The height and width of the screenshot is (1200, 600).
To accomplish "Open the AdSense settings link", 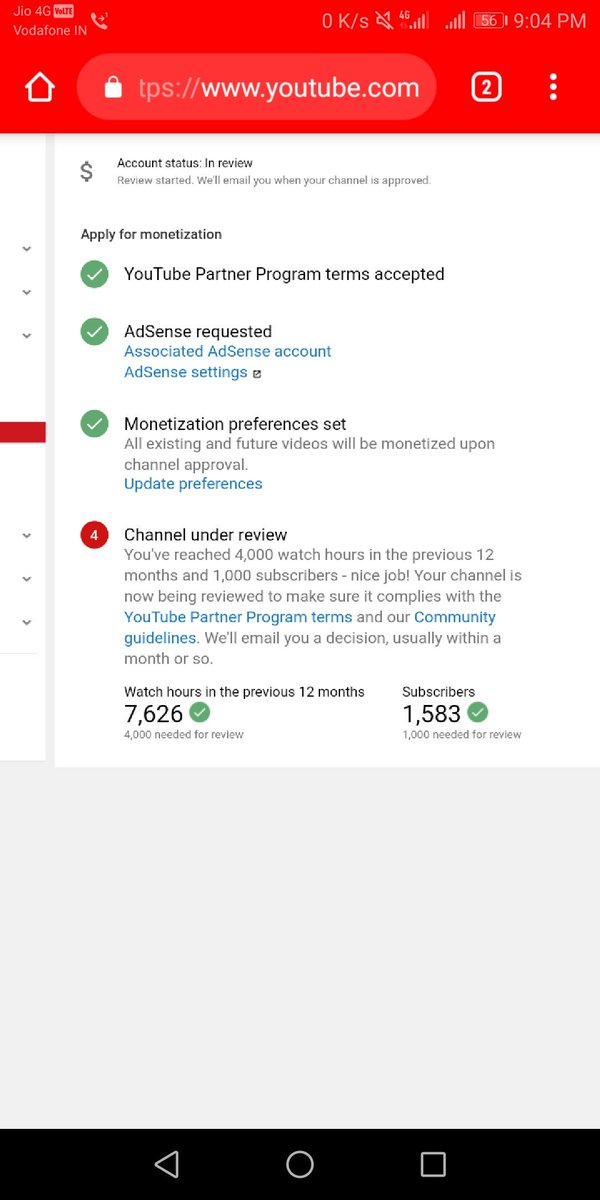I will 185,372.
